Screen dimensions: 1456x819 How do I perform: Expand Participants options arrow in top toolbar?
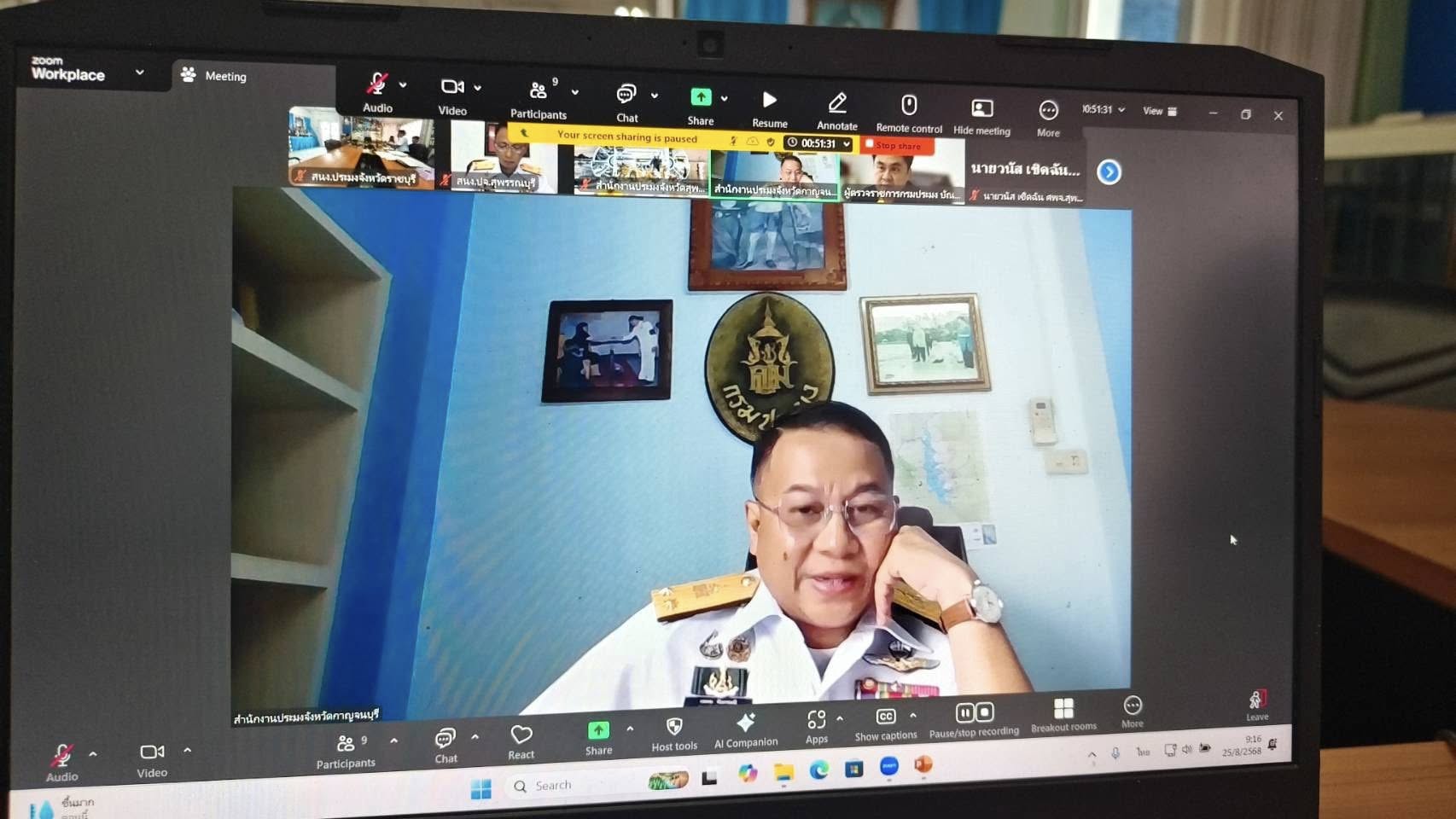(x=575, y=91)
